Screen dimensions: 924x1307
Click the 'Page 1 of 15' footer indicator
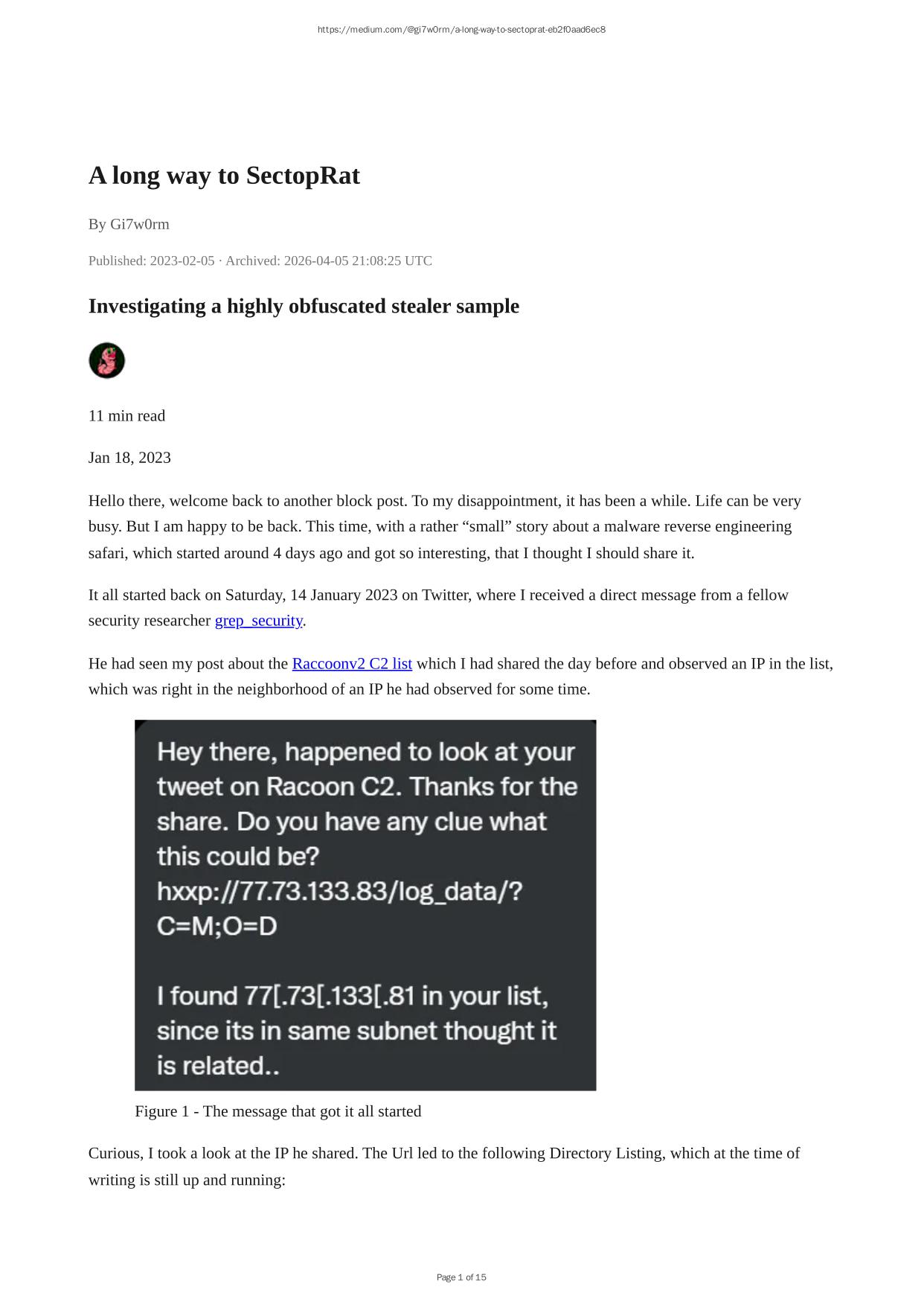[x=461, y=1277]
